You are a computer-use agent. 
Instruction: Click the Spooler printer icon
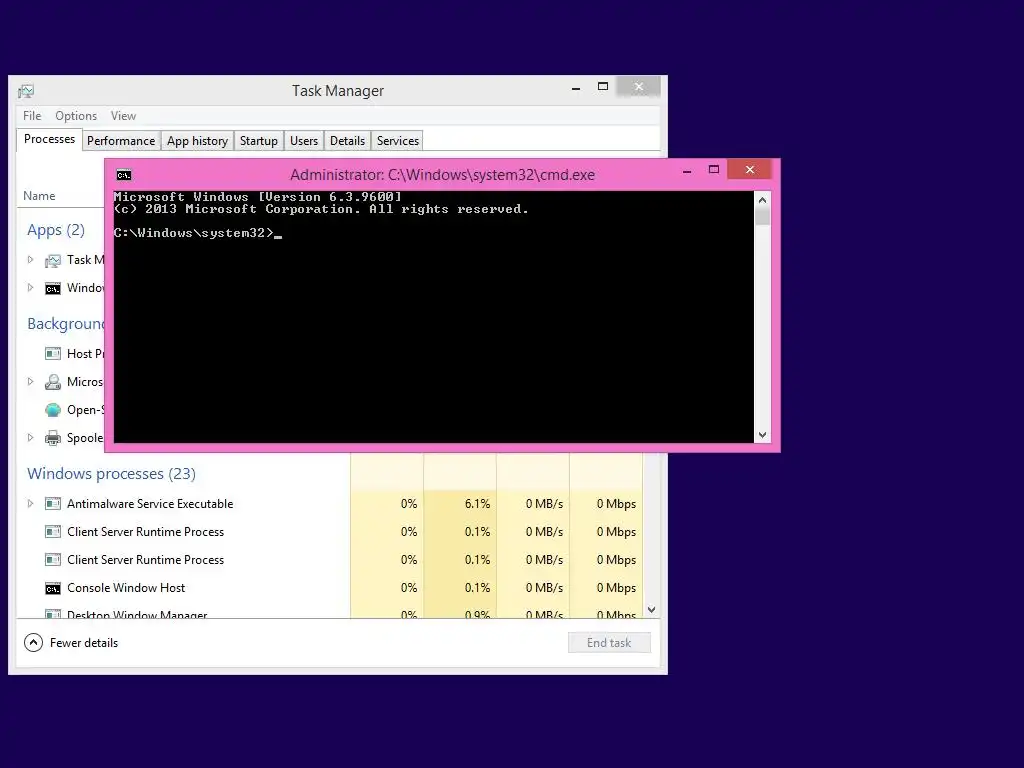[53, 438]
